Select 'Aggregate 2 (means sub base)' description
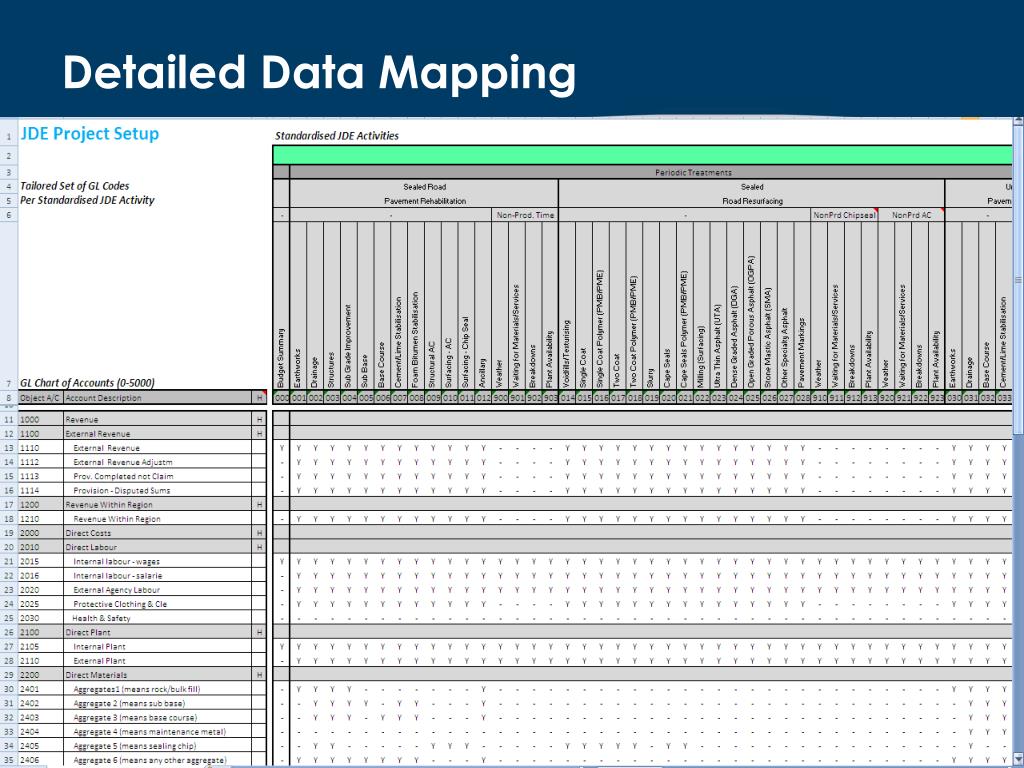The image size is (1024, 768). coord(129,703)
